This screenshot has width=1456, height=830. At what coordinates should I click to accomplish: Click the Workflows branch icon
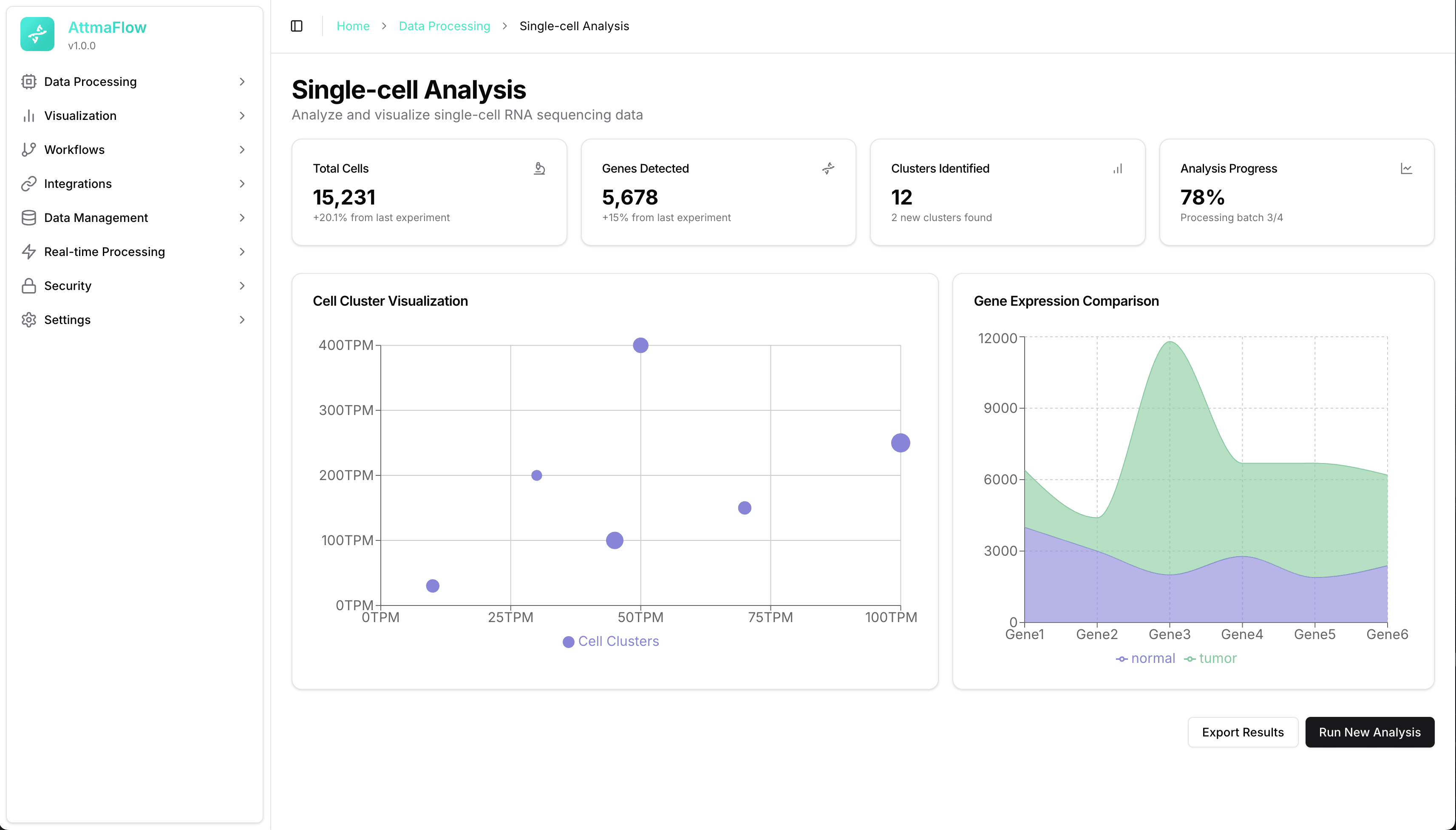29,149
